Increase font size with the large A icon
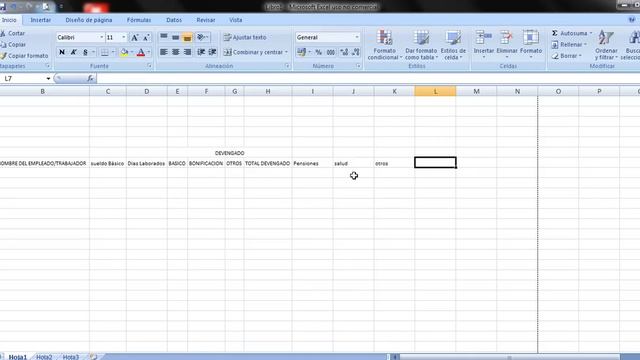 pyautogui.click(x=134, y=38)
